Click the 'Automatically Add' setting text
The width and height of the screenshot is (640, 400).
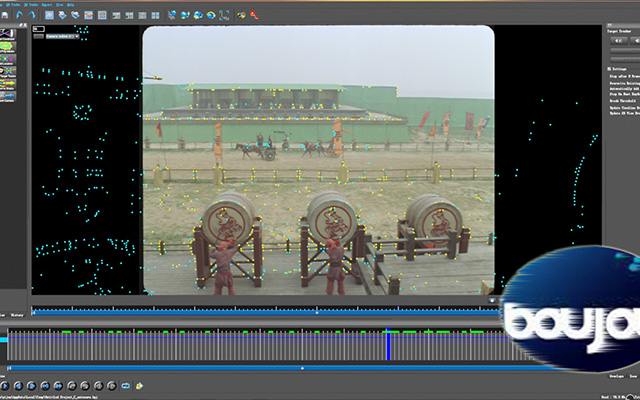point(624,89)
